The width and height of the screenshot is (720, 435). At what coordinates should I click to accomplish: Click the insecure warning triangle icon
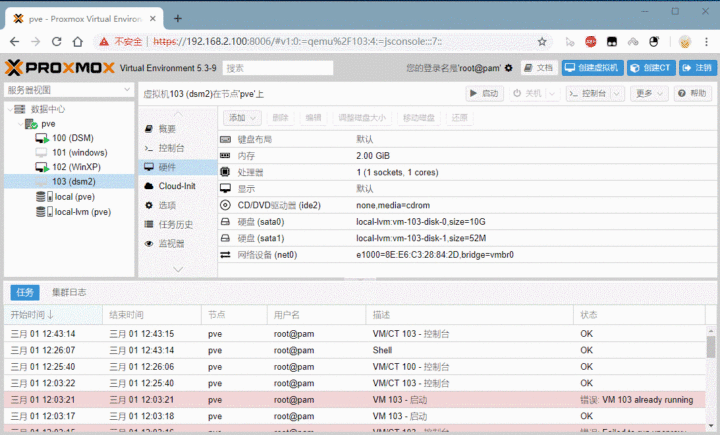[x=104, y=42]
